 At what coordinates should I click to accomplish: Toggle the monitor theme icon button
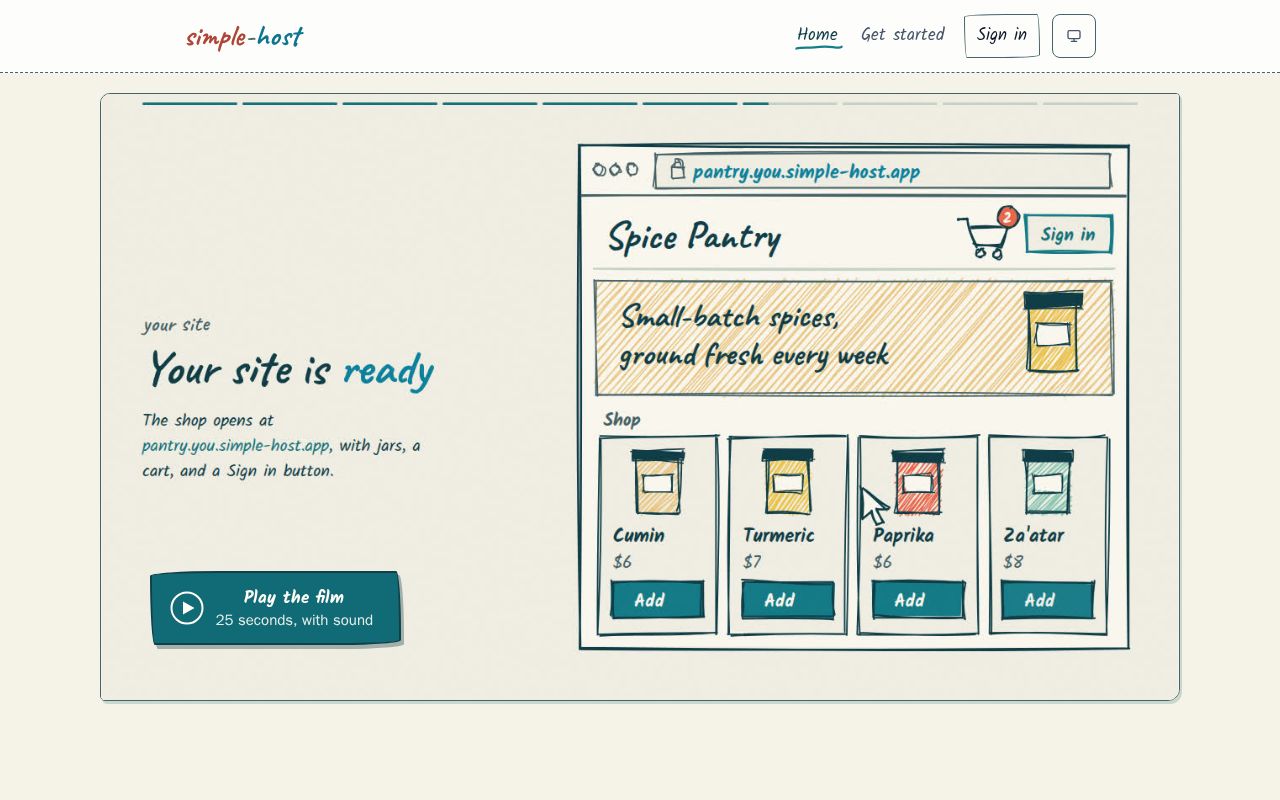(x=1074, y=36)
